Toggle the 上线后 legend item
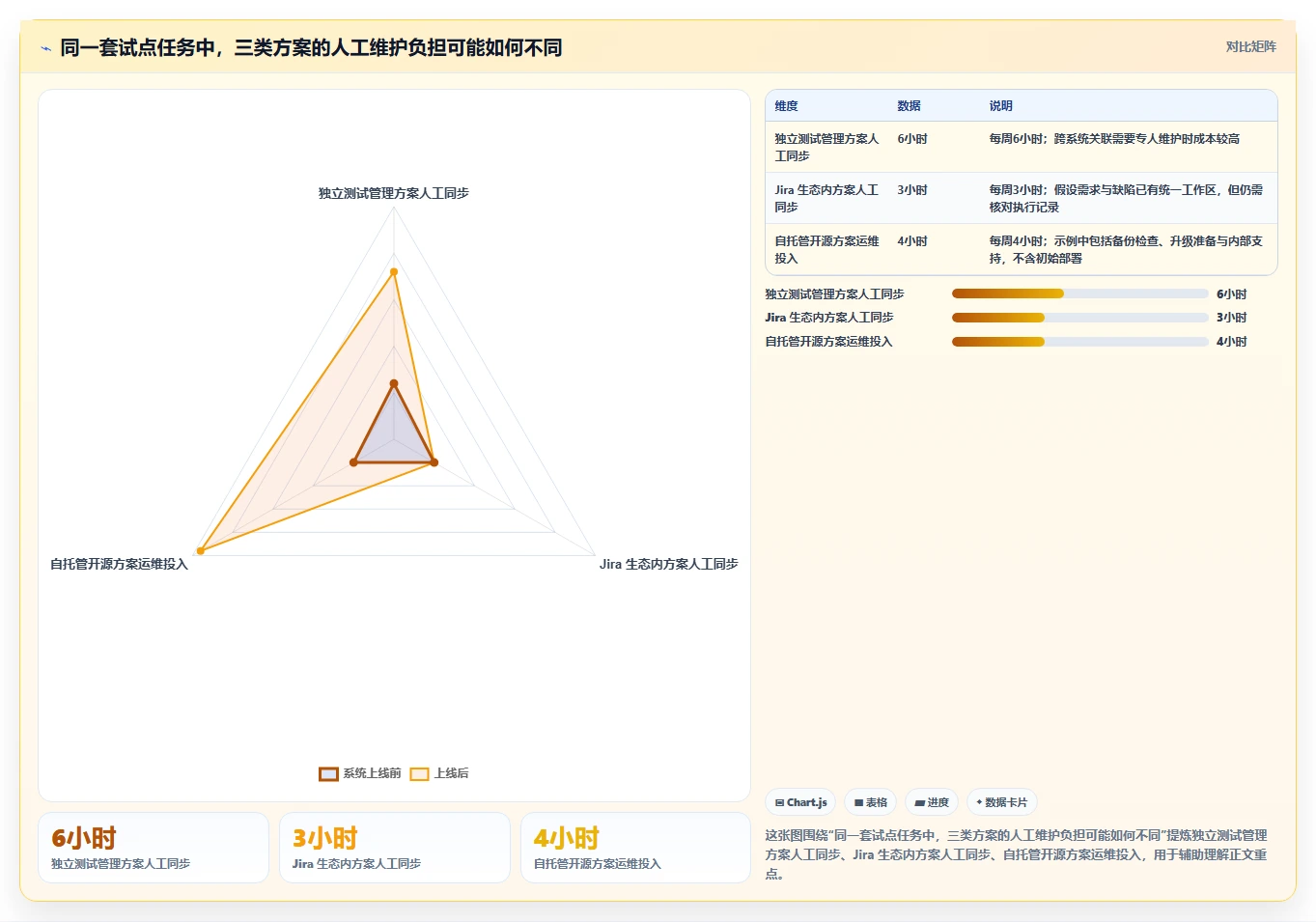1316x922 pixels. click(439, 773)
